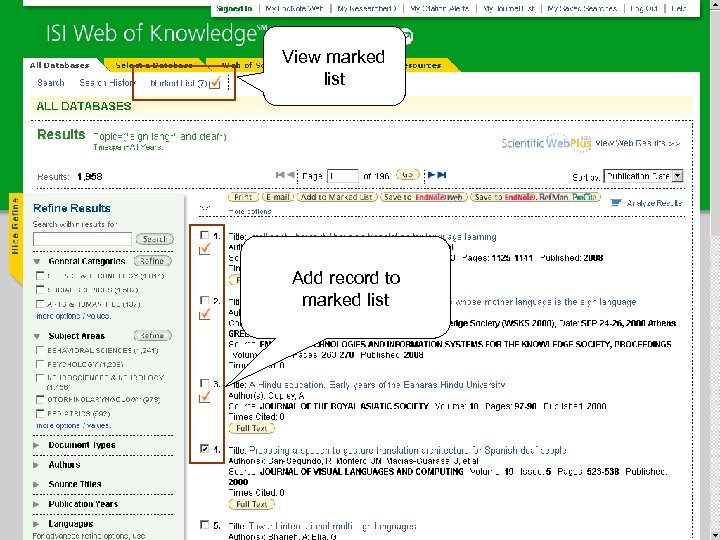Expand the Authors refine section
Viewport: 720px width, 540px height.
coord(36,465)
